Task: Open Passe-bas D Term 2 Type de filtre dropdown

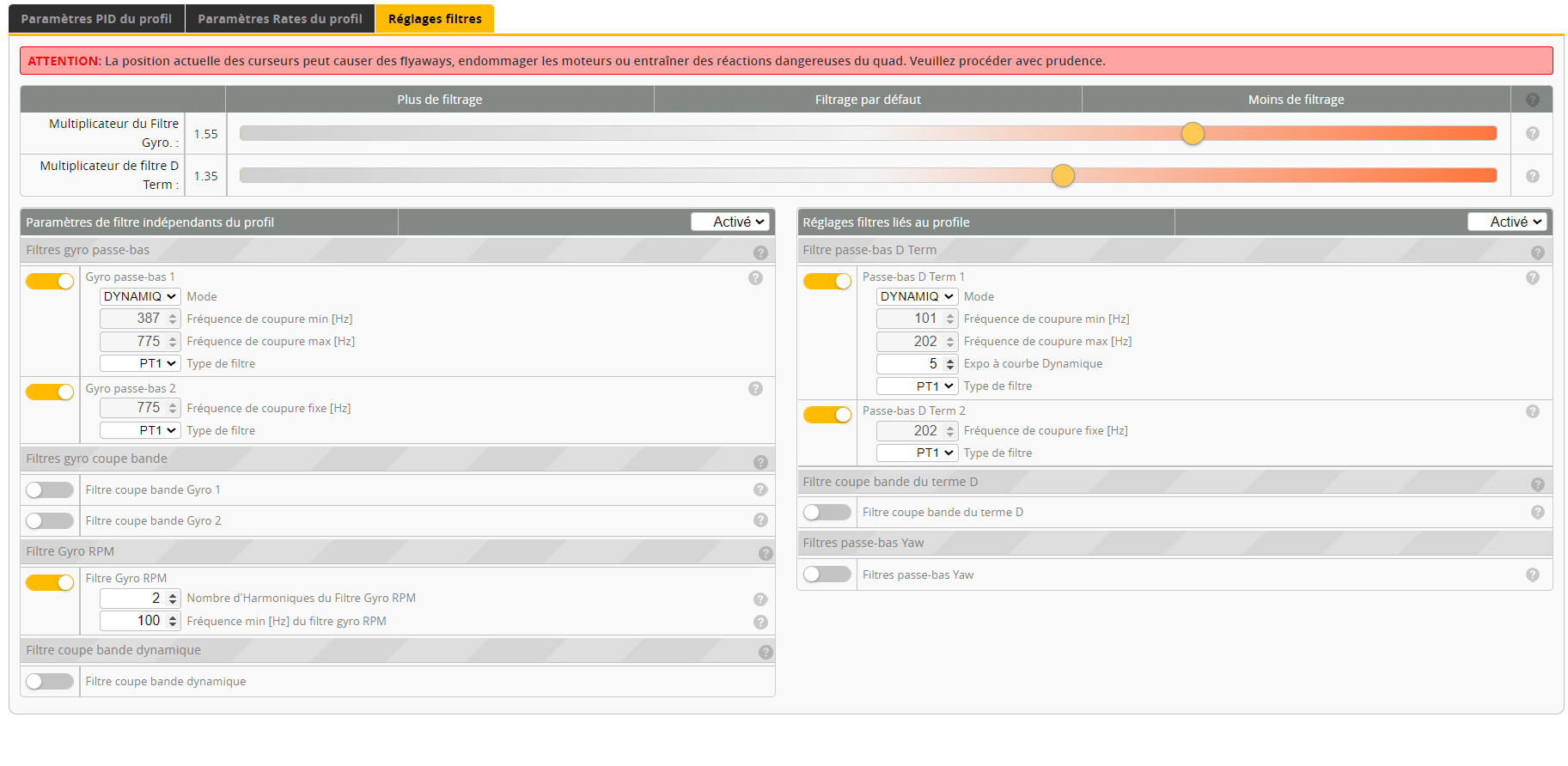Action: [x=917, y=453]
